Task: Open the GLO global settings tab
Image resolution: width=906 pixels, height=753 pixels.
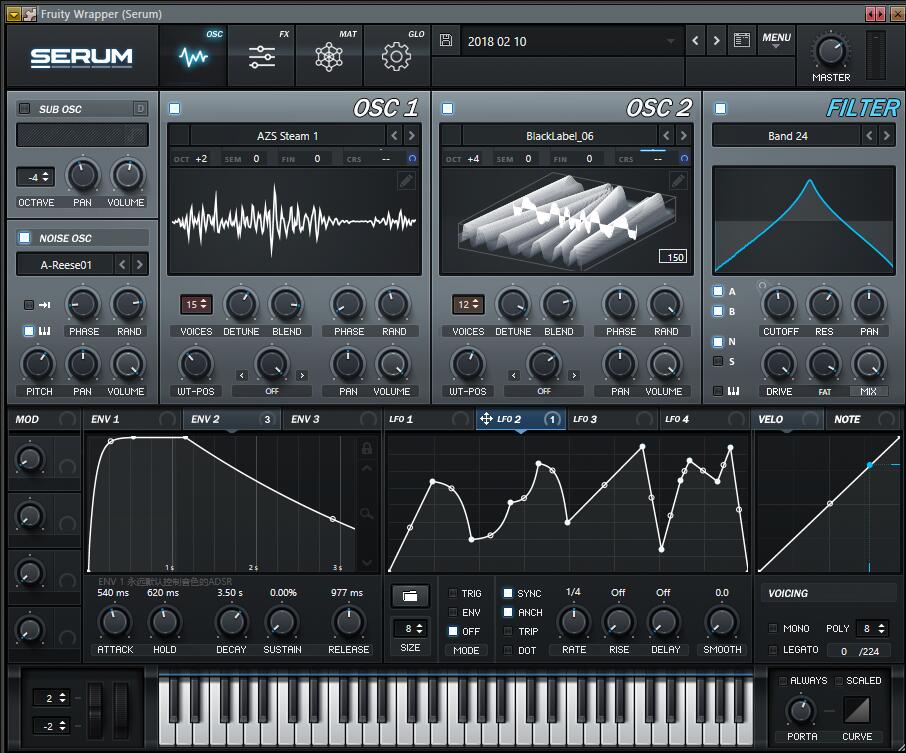Action: (397, 55)
